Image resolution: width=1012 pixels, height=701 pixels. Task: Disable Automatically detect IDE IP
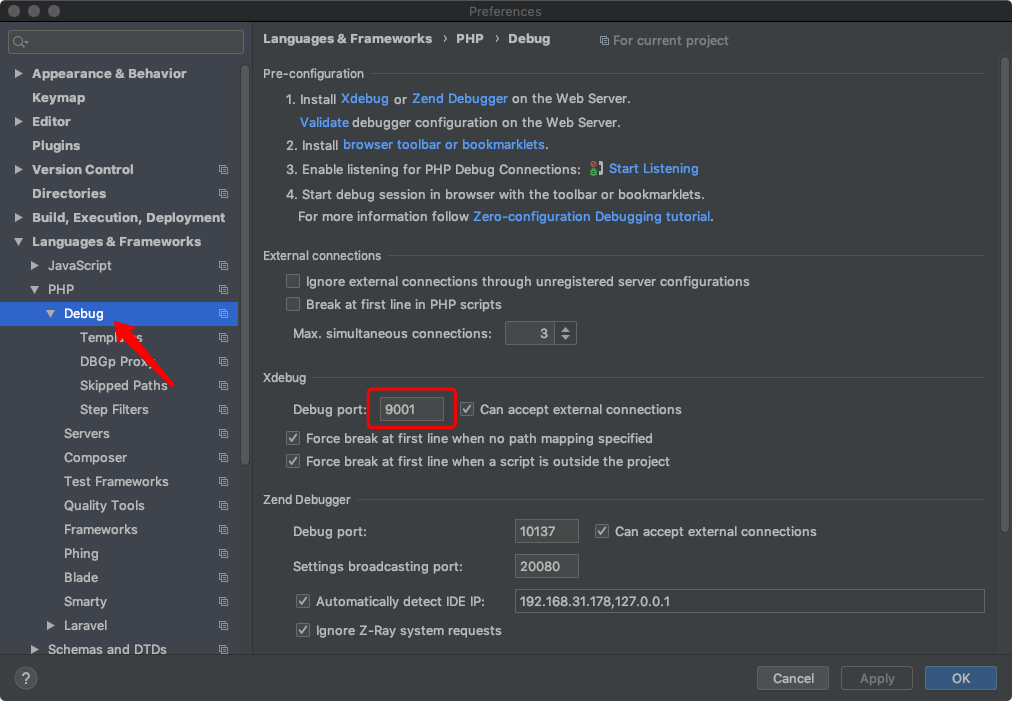(x=303, y=601)
